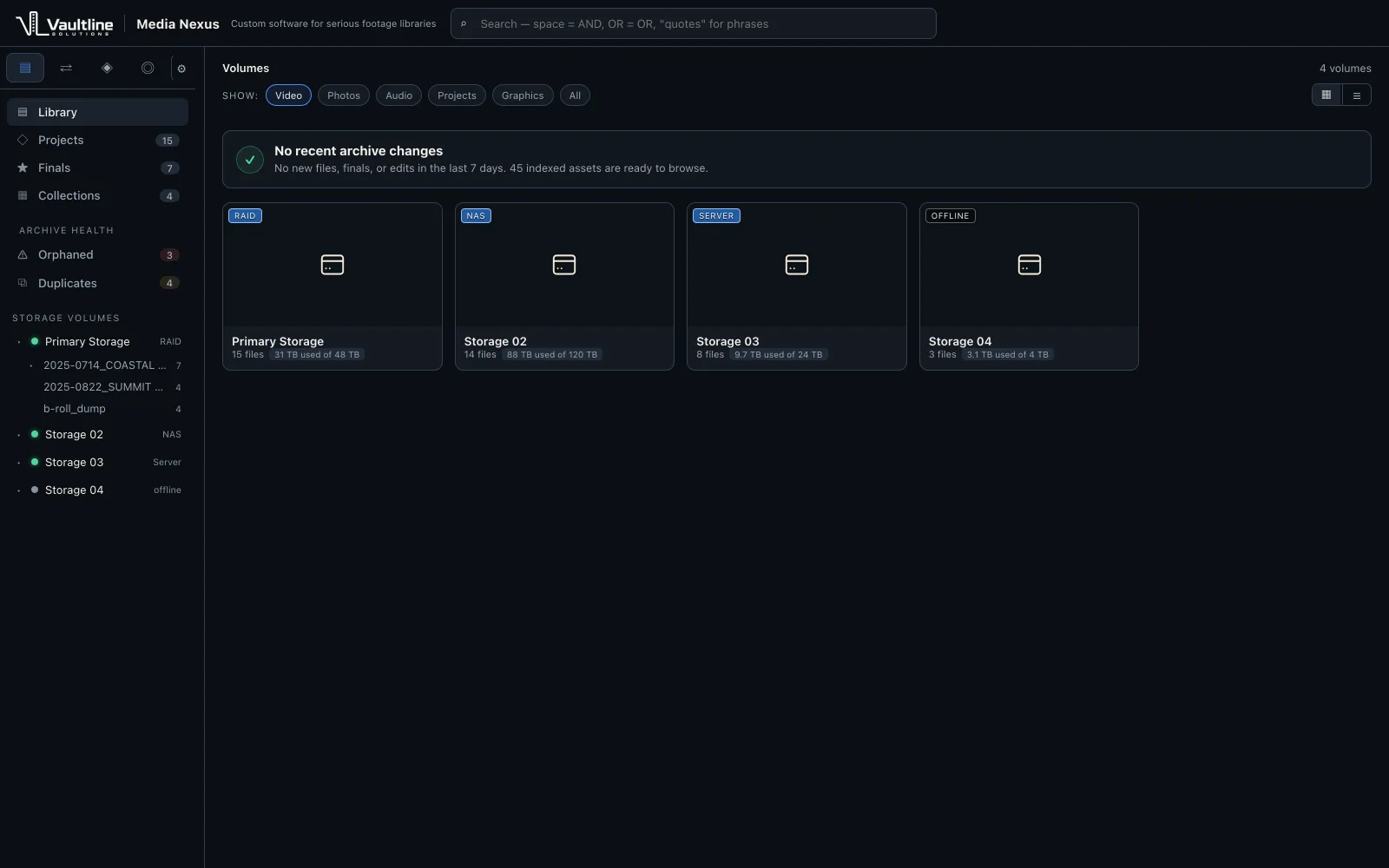
Task: Toggle the Video filter chip
Action: coord(288,95)
